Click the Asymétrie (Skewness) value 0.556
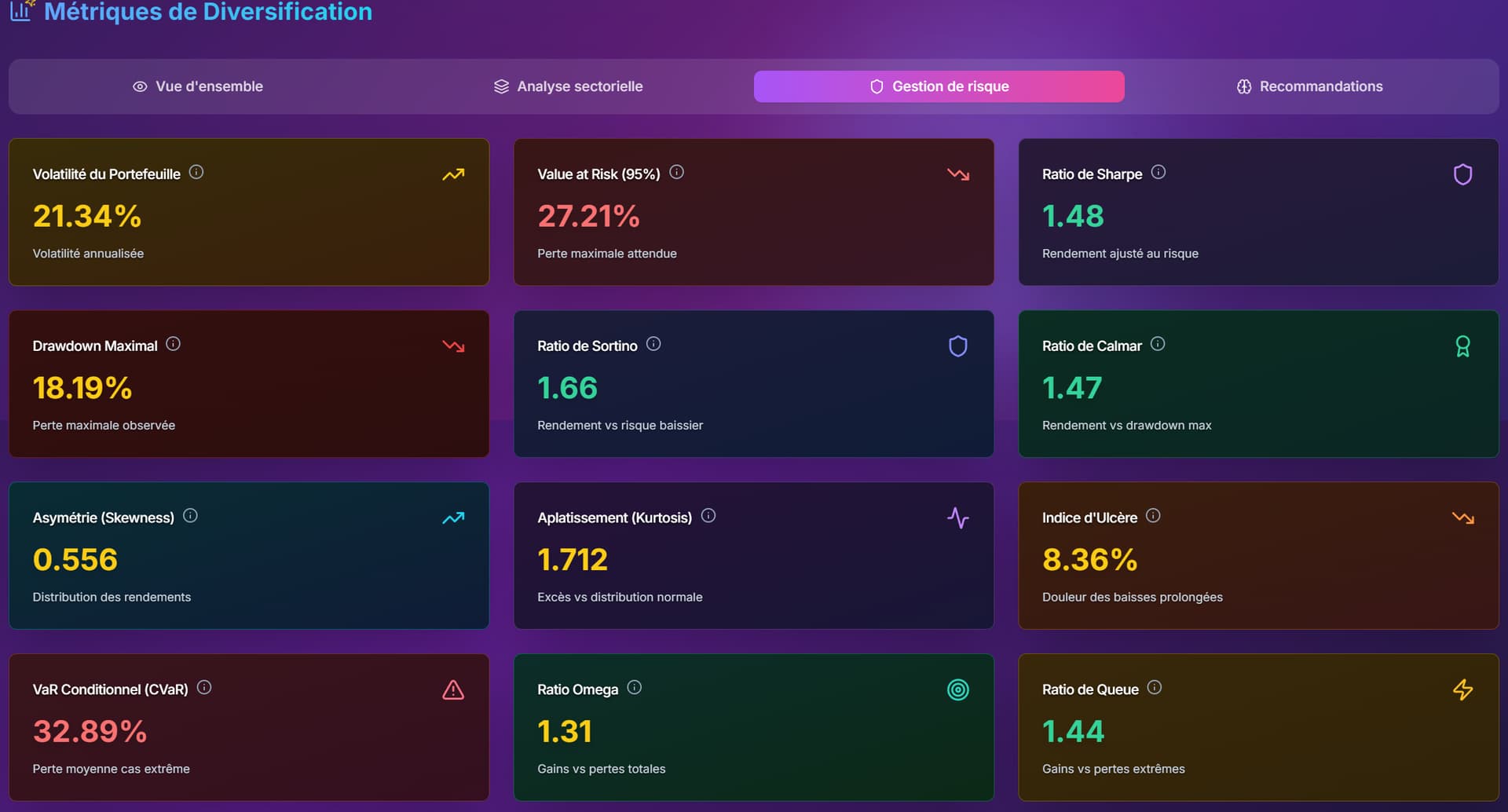This screenshot has height=812, width=1508. pyautogui.click(x=75, y=560)
